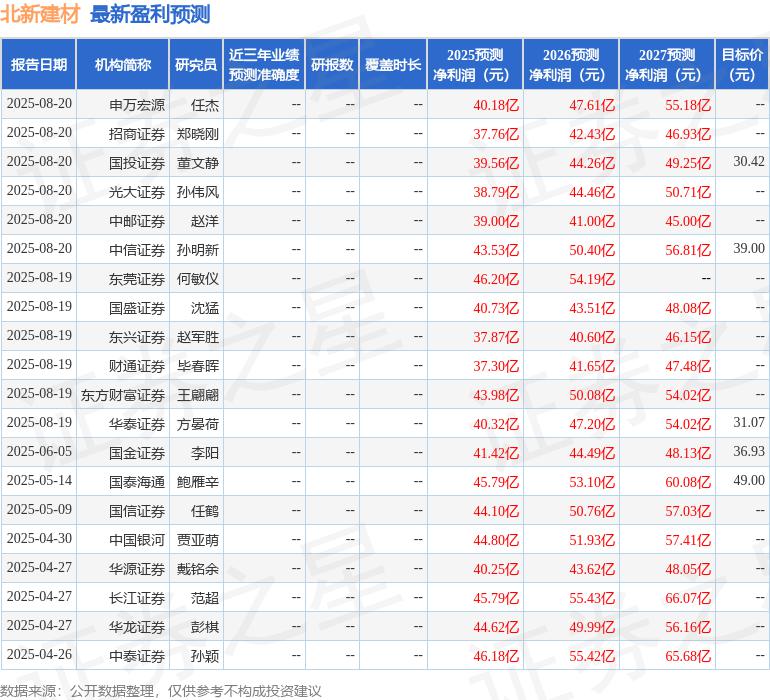The height and width of the screenshot is (700, 770).
Task: Click the 46.93亿 forecast value
Action: coord(688,134)
